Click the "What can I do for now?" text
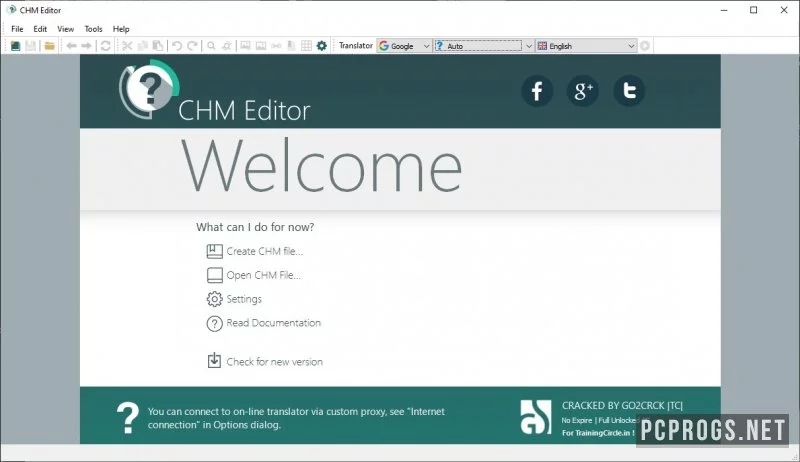 255,227
